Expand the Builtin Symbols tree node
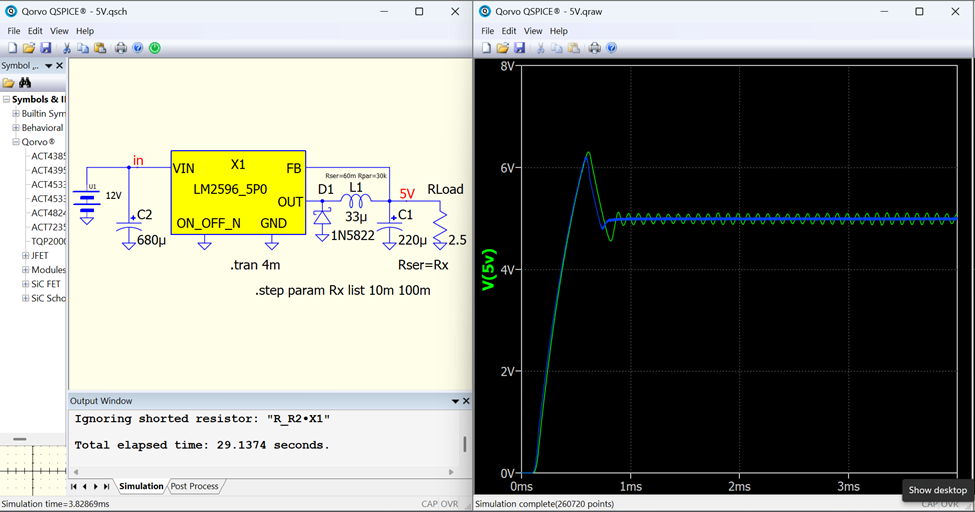The width and height of the screenshot is (975, 512). click(16, 114)
